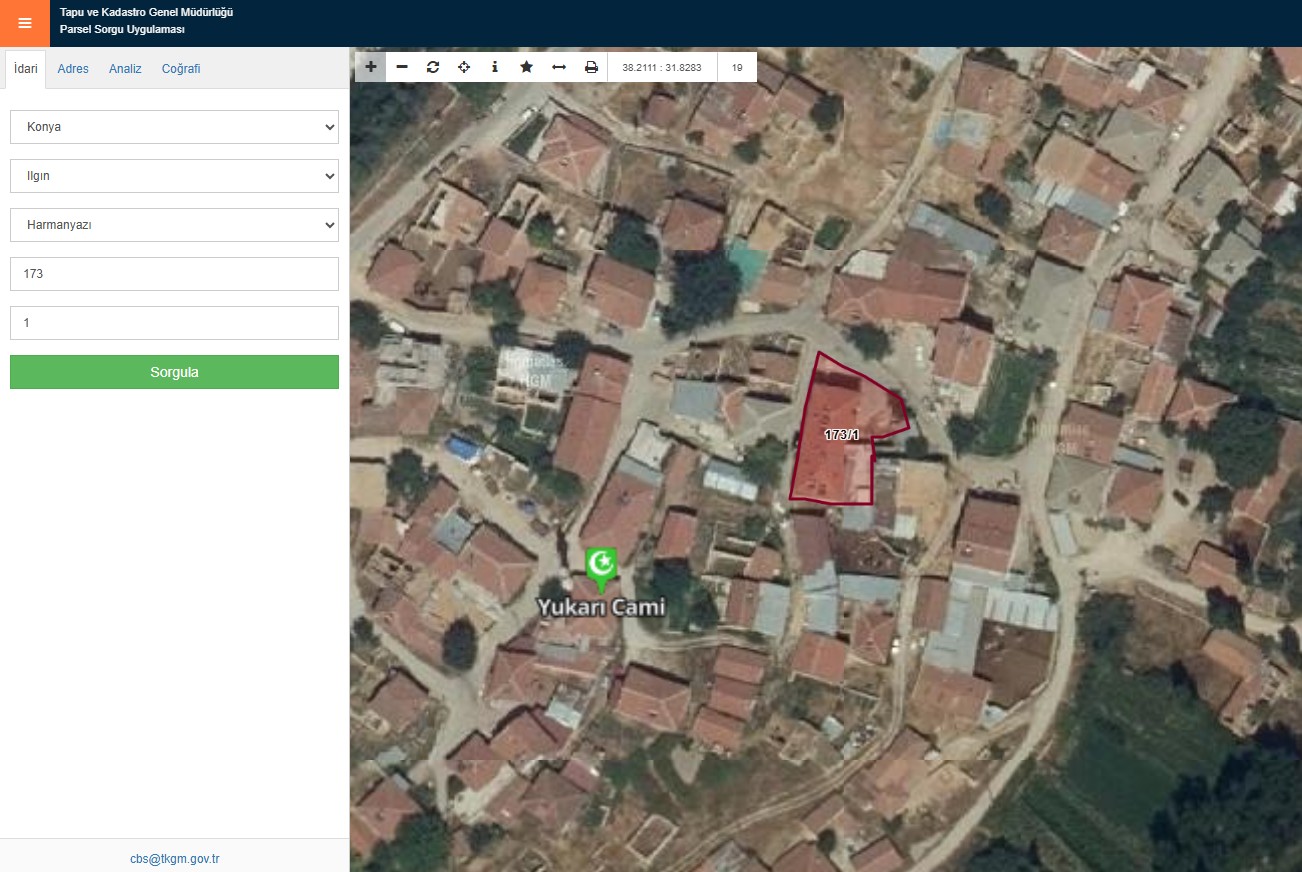Click the star favorites icon
Screen dimensions: 1302x872
(x=527, y=67)
